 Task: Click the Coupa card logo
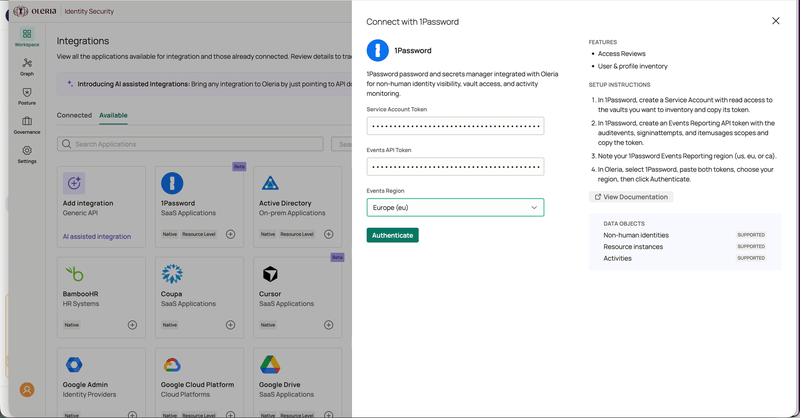(172, 274)
